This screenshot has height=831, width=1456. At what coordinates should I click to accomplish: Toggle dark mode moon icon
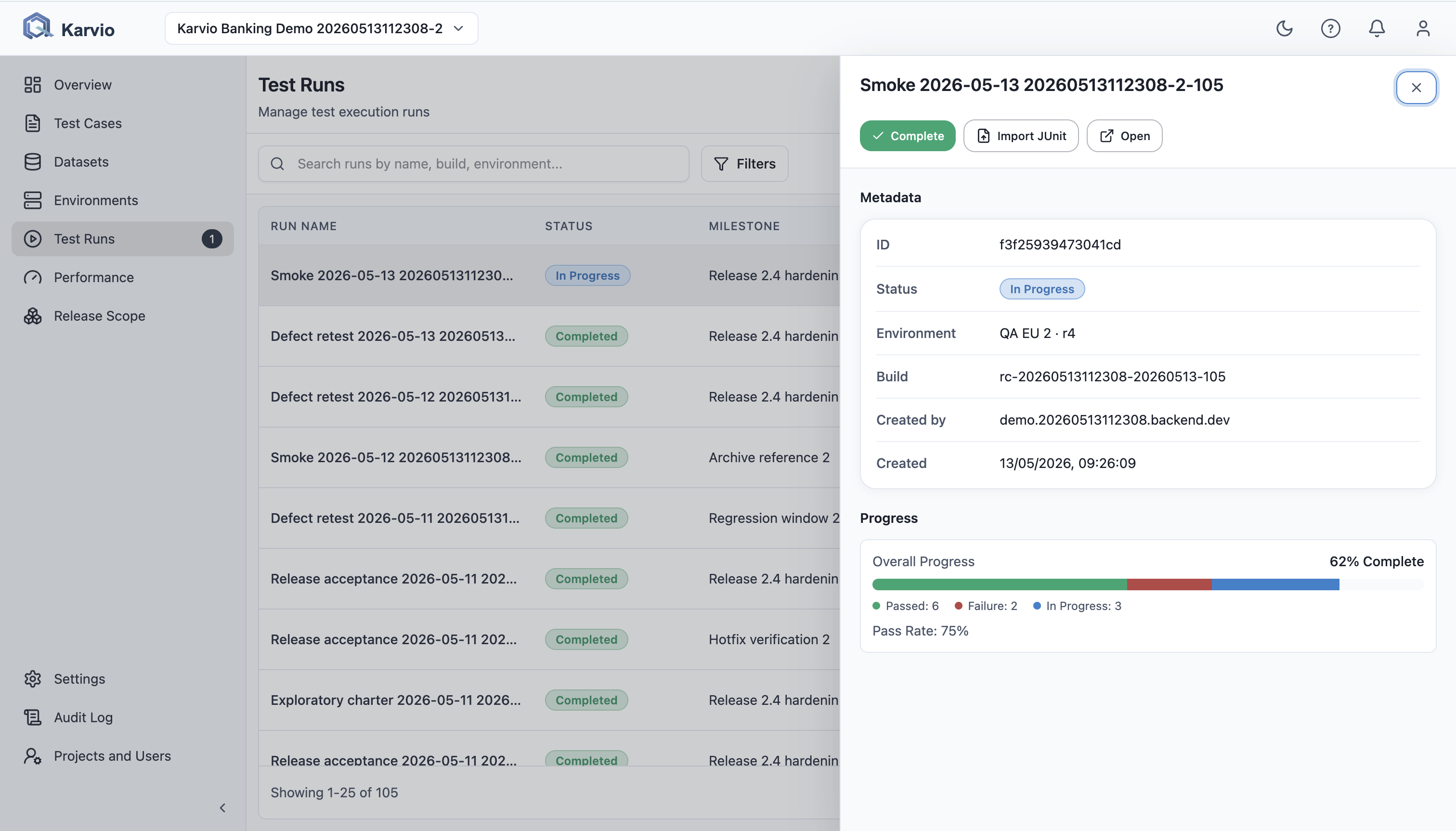tap(1284, 28)
